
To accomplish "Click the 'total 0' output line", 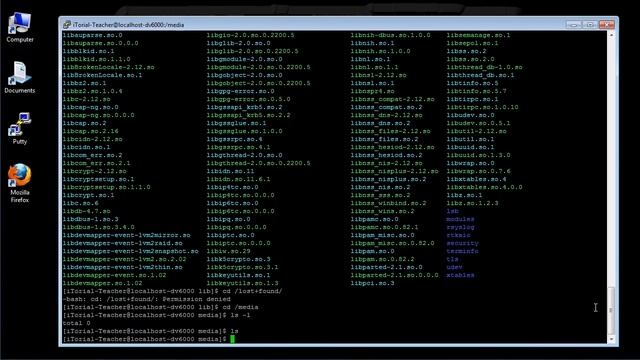I will click(77, 323).
